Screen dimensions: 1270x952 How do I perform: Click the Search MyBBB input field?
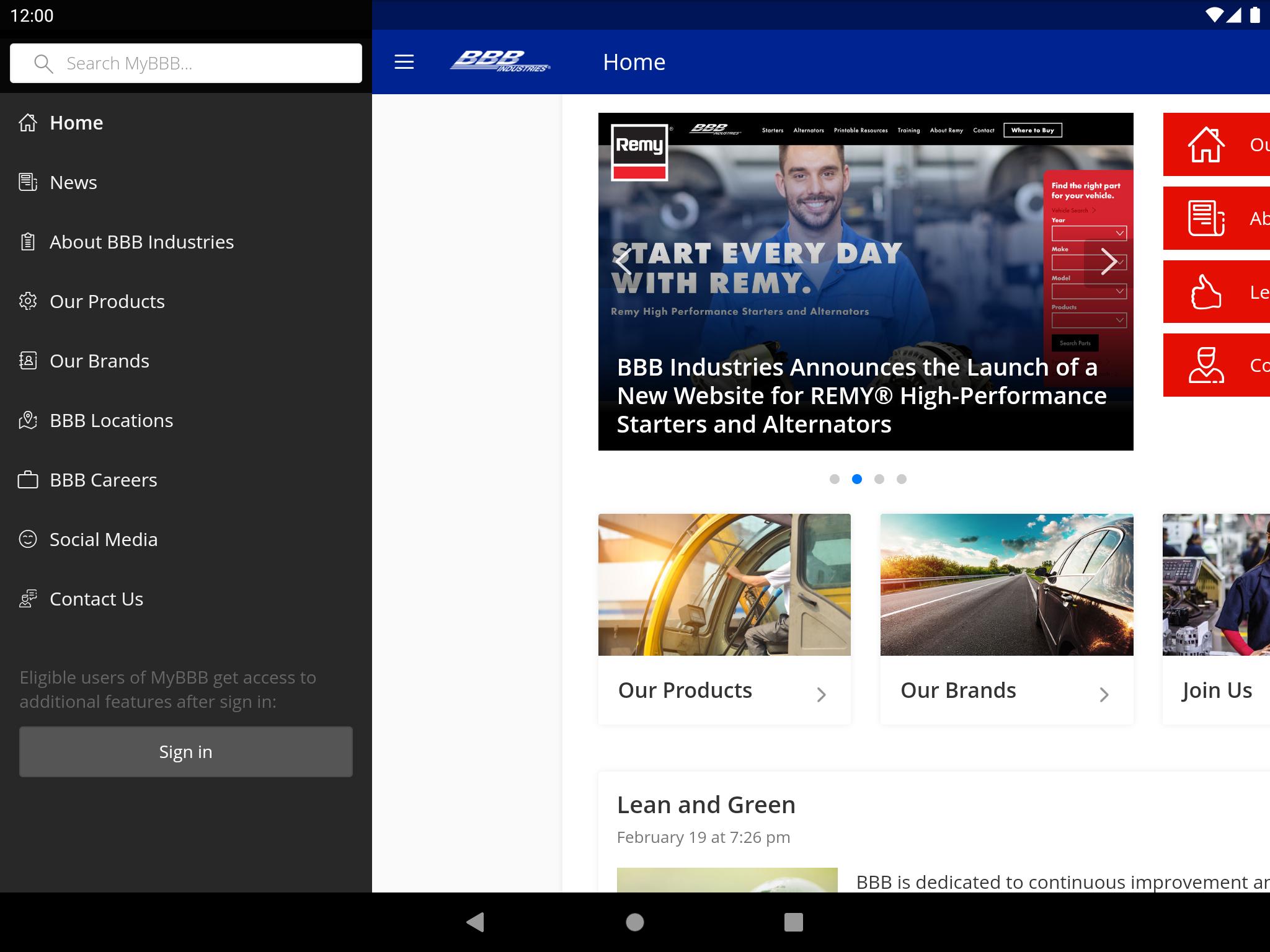(186, 63)
